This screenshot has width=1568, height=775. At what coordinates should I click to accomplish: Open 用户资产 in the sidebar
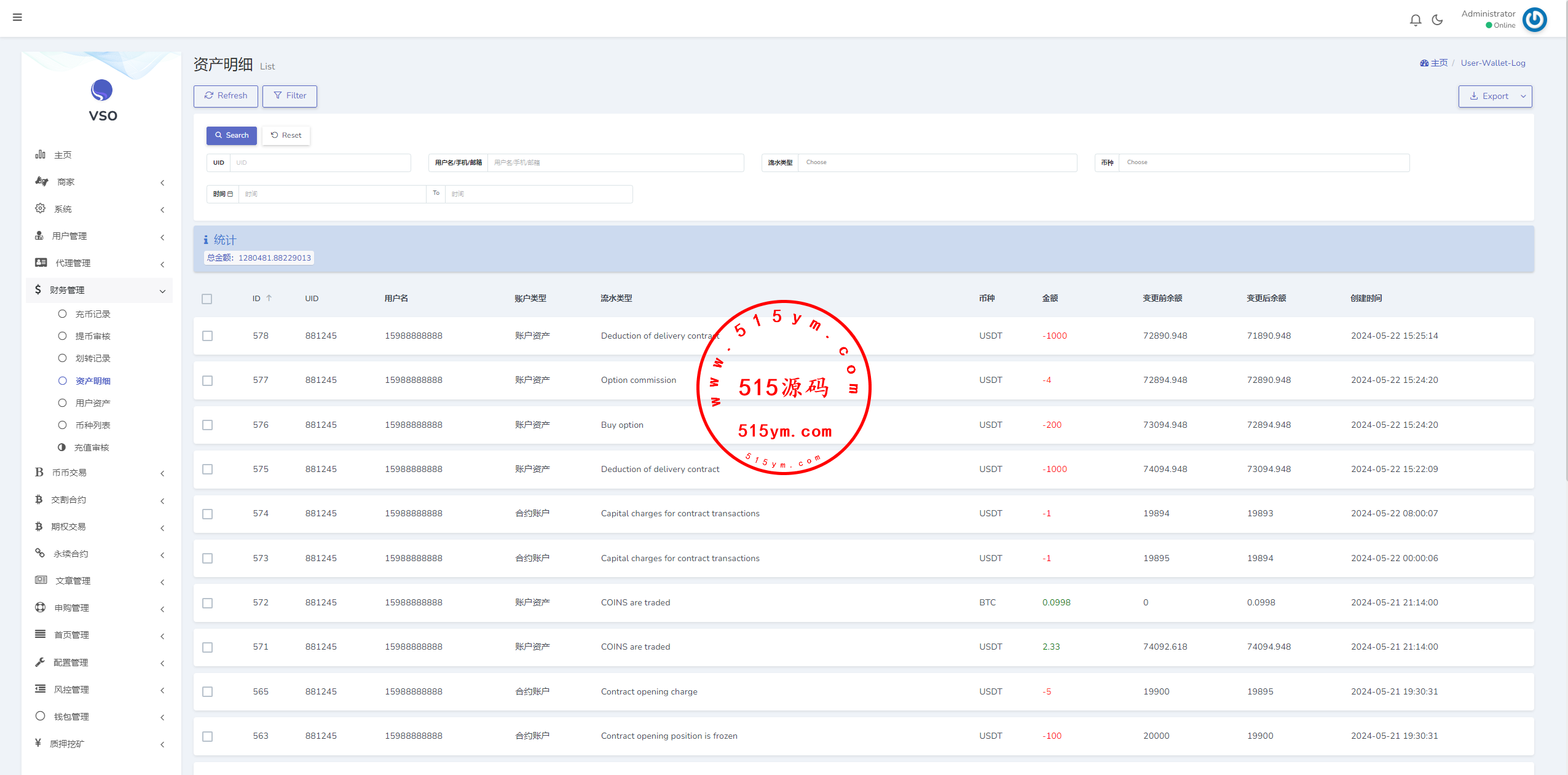pyautogui.click(x=93, y=403)
